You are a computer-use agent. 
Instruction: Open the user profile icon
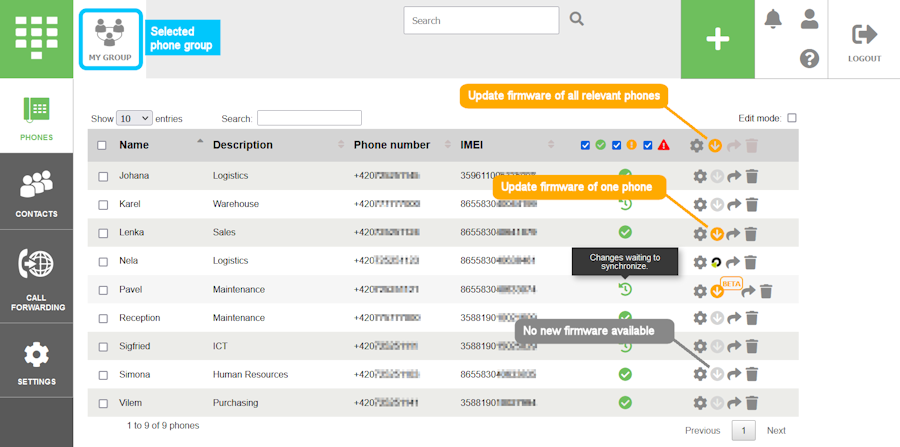810,19
